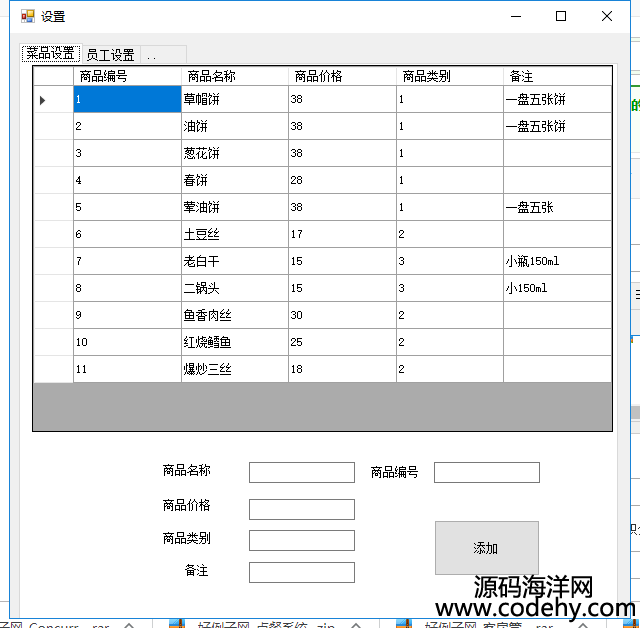Viewport: 640px width, 628px height.
Task: Close the 设置 window
Action: click(607, 16)
